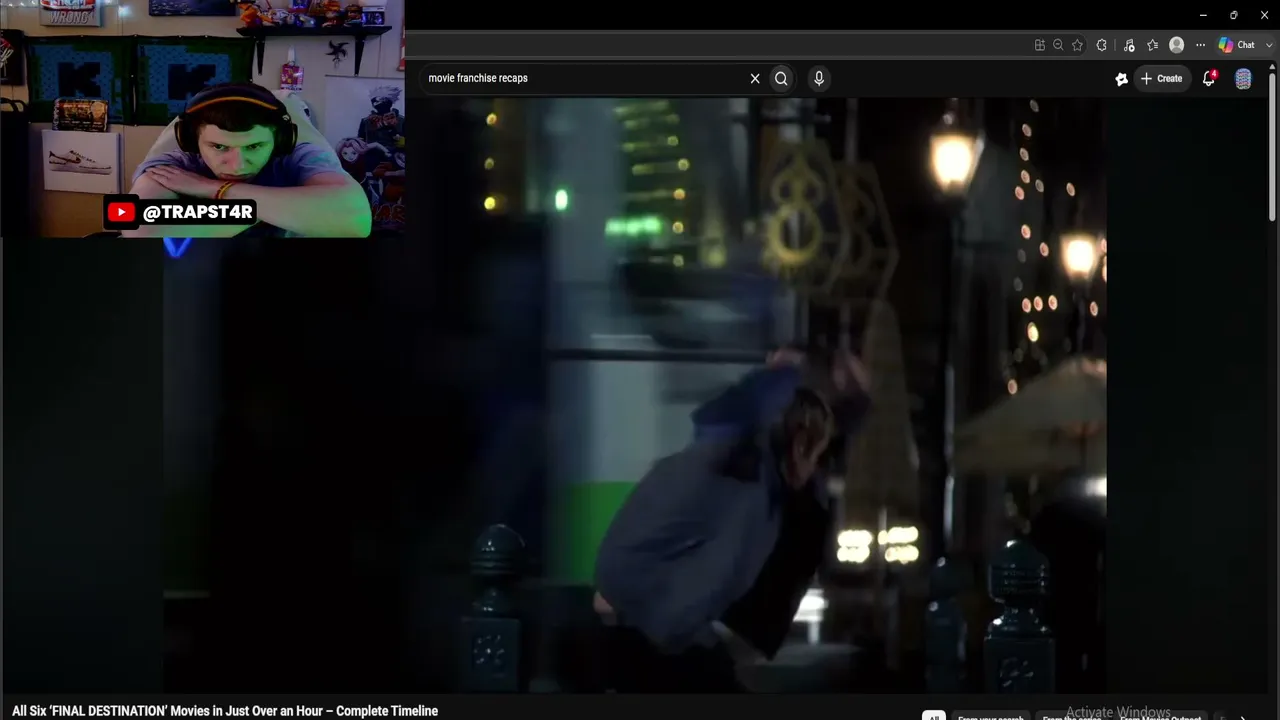Open the browser extensions puzzle icon
This screenshot has width=1280, height=720.
1102,45
